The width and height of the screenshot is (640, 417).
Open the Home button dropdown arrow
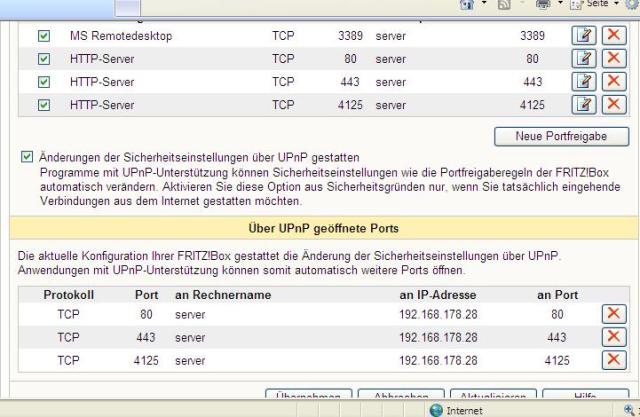484,3
